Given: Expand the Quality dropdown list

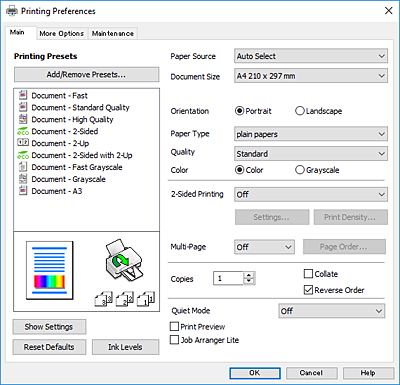Looking at the screenshot, I should 311,154.
